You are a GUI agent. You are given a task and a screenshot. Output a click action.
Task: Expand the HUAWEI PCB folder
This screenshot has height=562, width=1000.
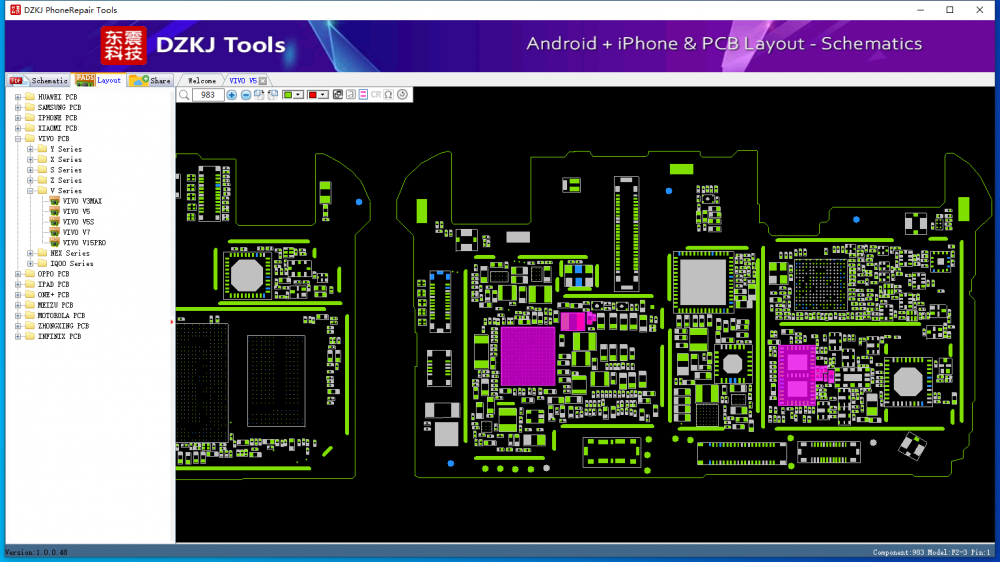pyautogui.click(x=18, y=97)
